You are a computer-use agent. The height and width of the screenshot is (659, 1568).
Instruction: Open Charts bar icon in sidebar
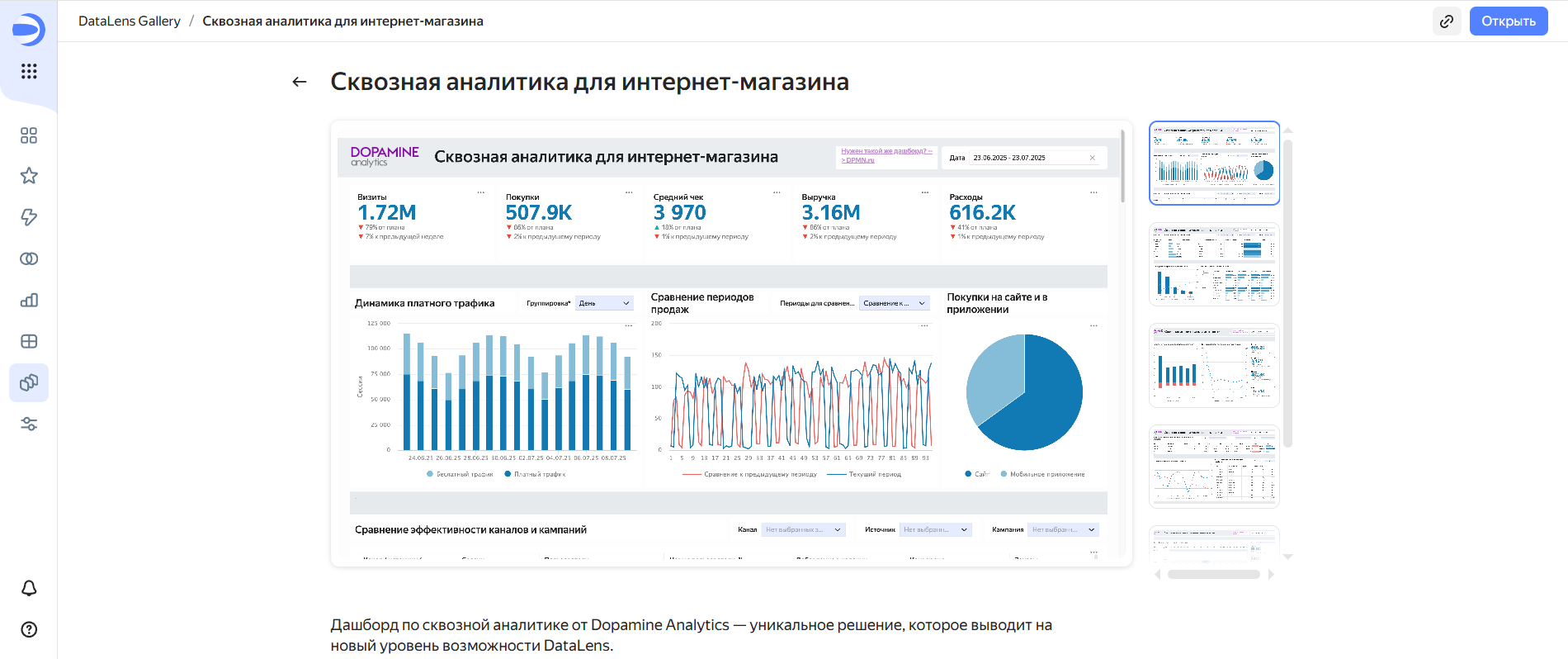click(29, 300)
